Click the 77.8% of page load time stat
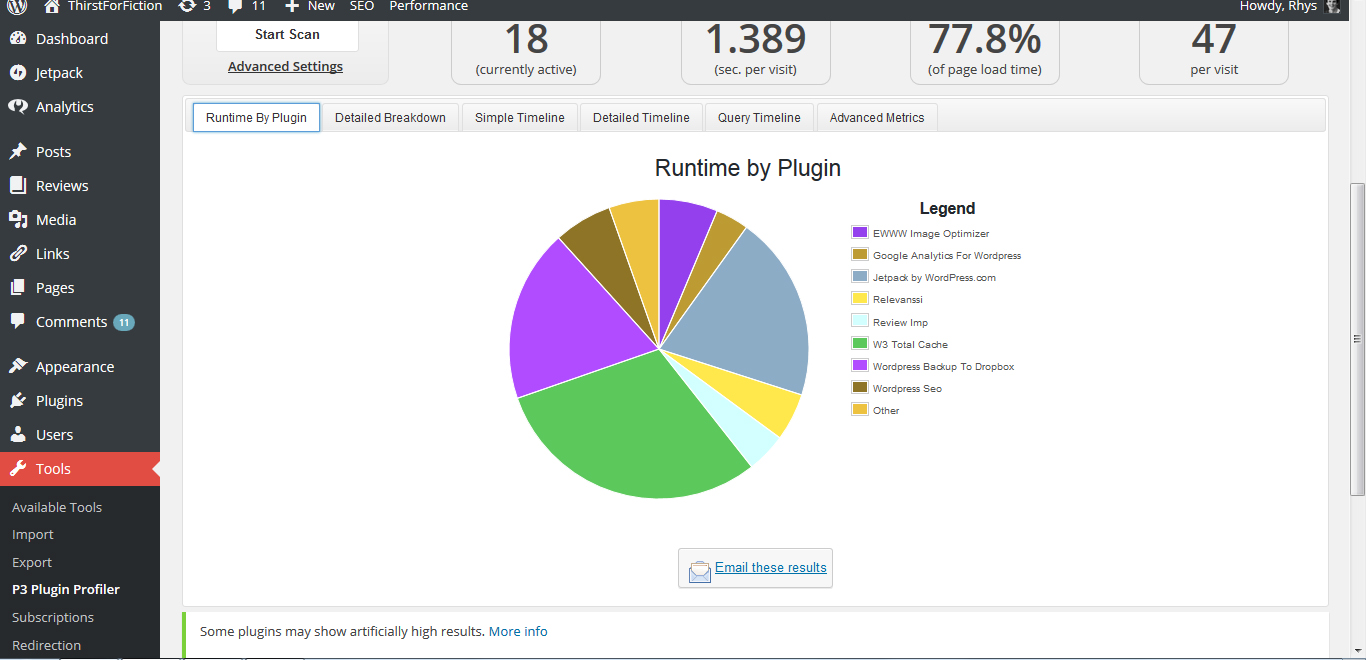Image resolution: width=1366 pixels, height=660 pixels. coord(985,50)
